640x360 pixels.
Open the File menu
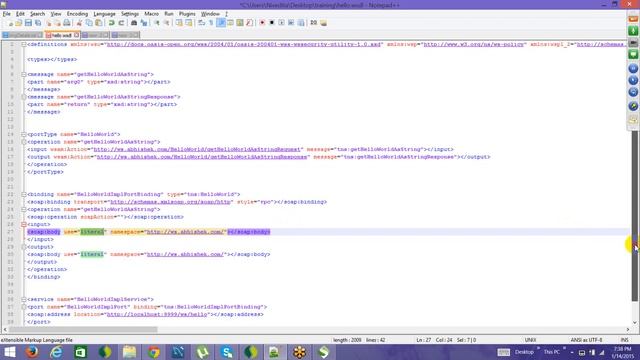coord(7,13)
